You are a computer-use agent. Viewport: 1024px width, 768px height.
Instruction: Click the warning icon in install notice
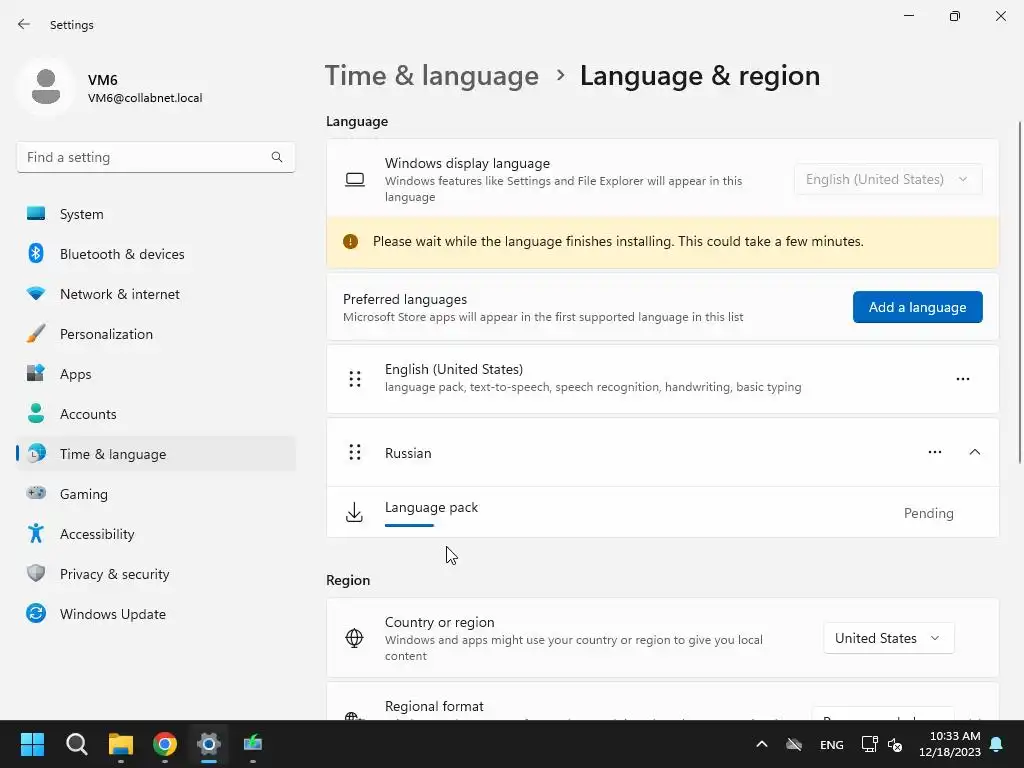350,242
